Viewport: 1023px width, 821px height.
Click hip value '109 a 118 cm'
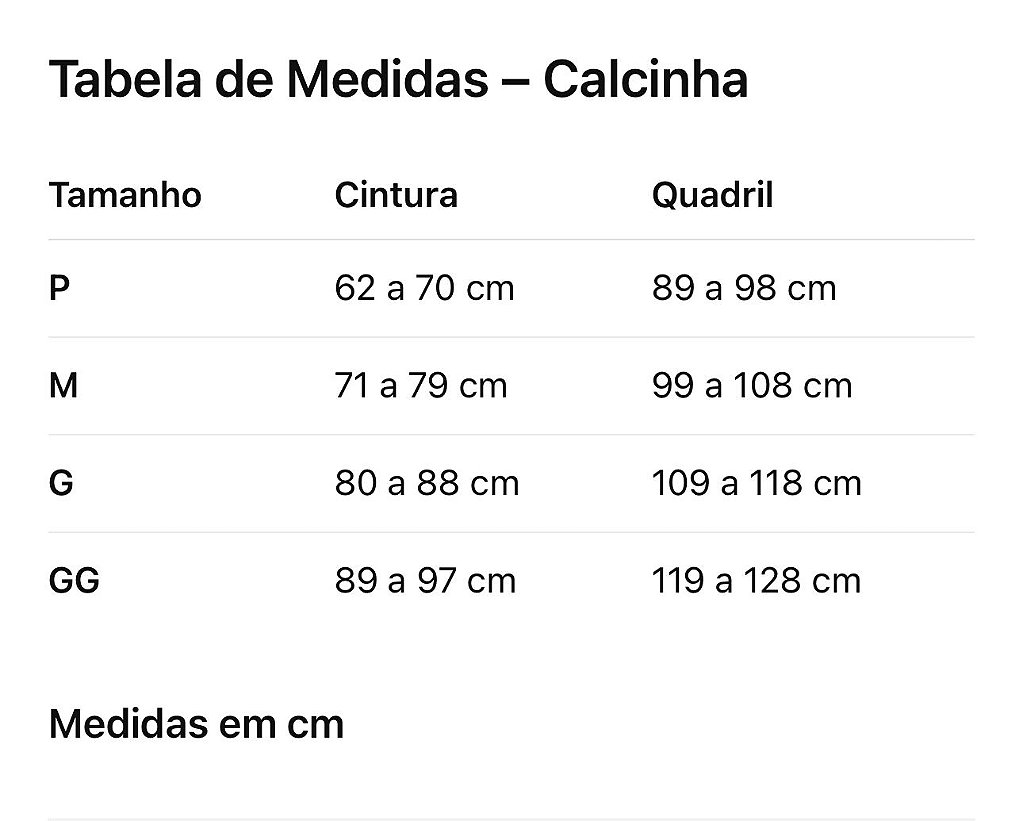[x=756, y=483]
